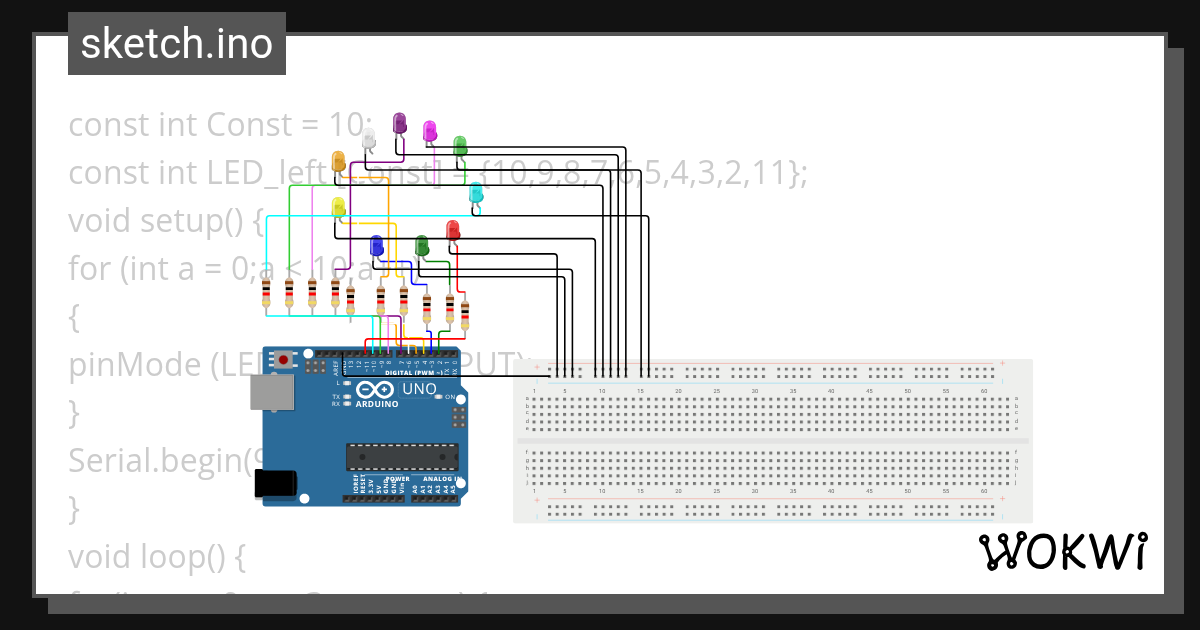The width and height of the screenshot is (1200, 630).
Task: Select the blue LED component
Action: (x=376, y=246)
